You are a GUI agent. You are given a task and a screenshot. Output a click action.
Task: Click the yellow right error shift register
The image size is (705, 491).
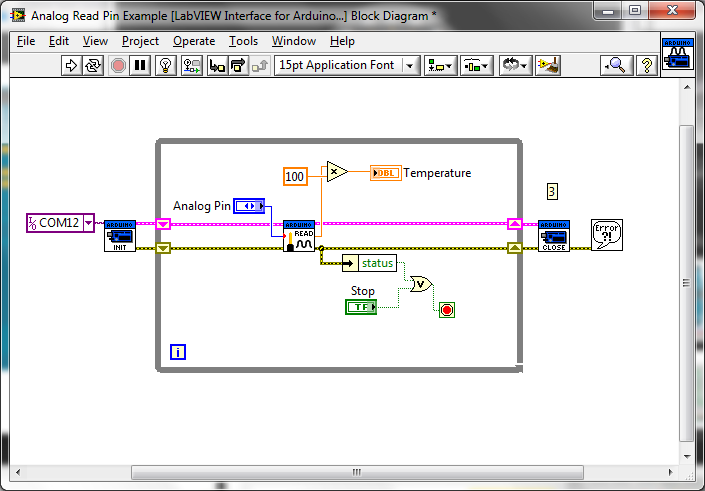pyautogui.click(x=515, y=248)
